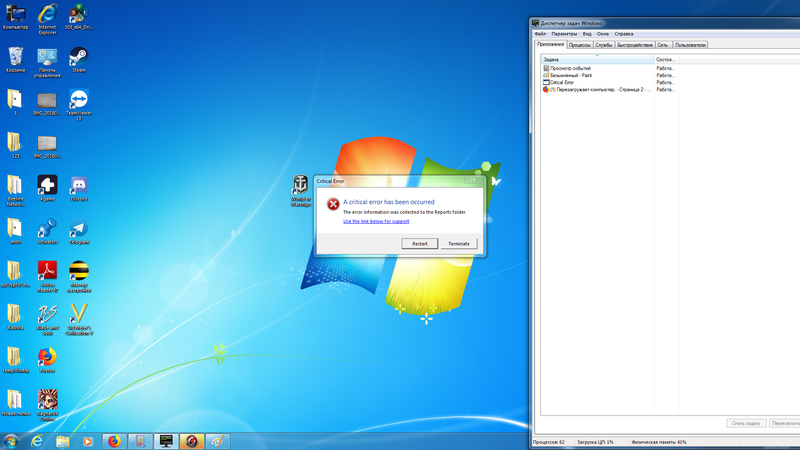The height and width of the screenshot is (450, 800).
Task: Switch to Paint in the taskbar
Action: click(x=217, y=441)
